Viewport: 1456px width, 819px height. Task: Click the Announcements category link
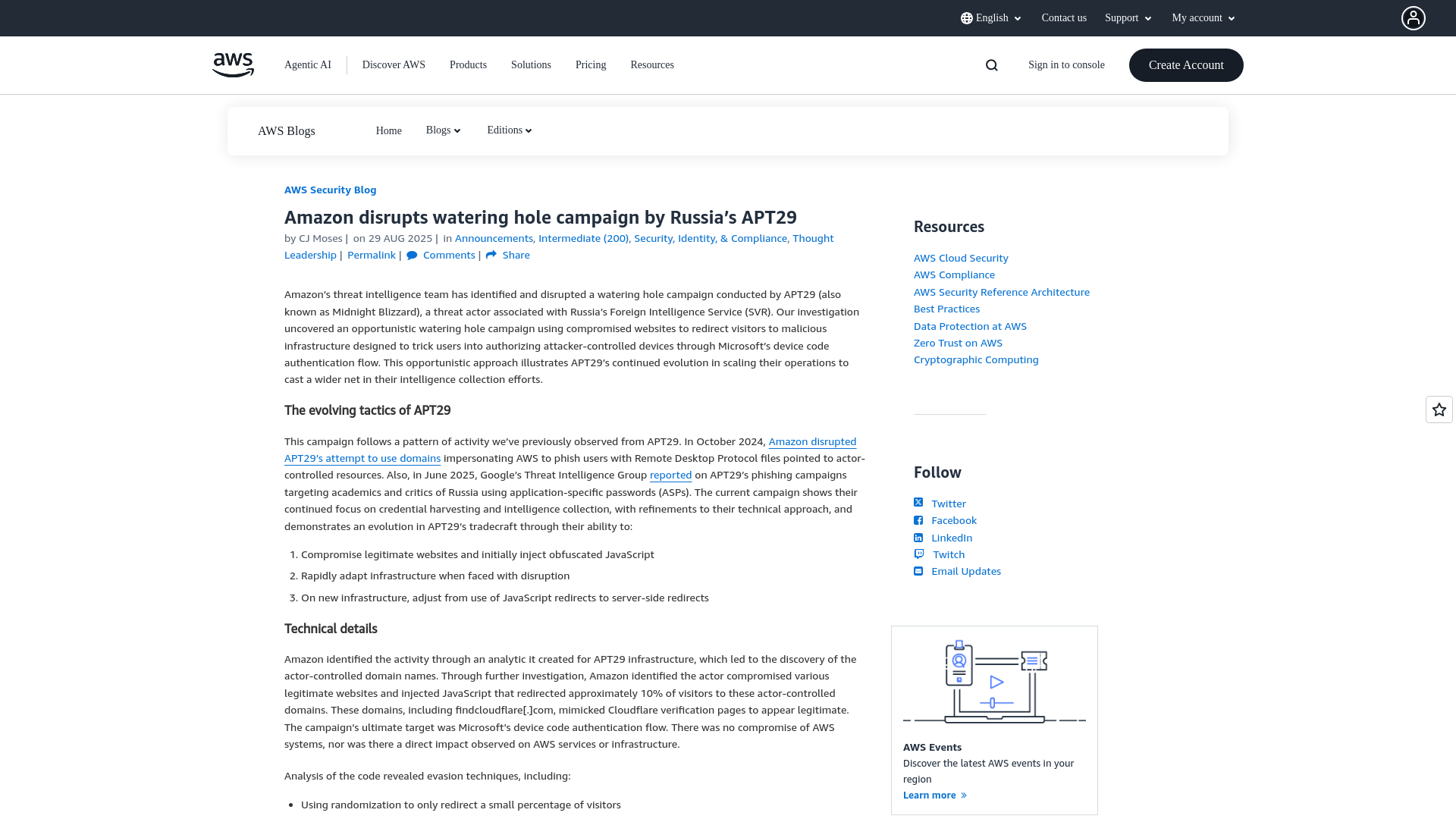tap(494, 238)
